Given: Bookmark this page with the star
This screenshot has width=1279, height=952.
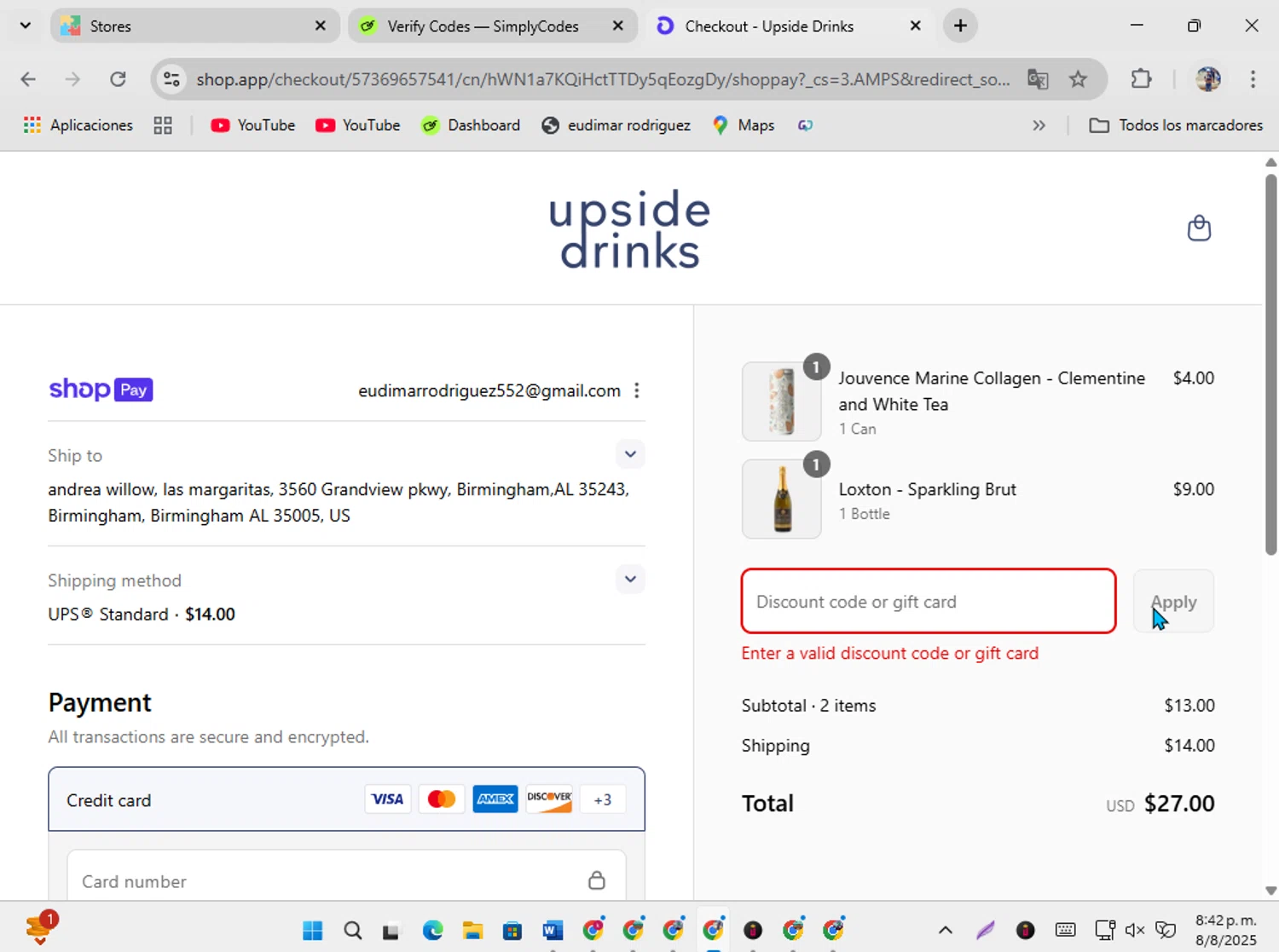Looking at the screenshot, I should [x=1078, y=79].
